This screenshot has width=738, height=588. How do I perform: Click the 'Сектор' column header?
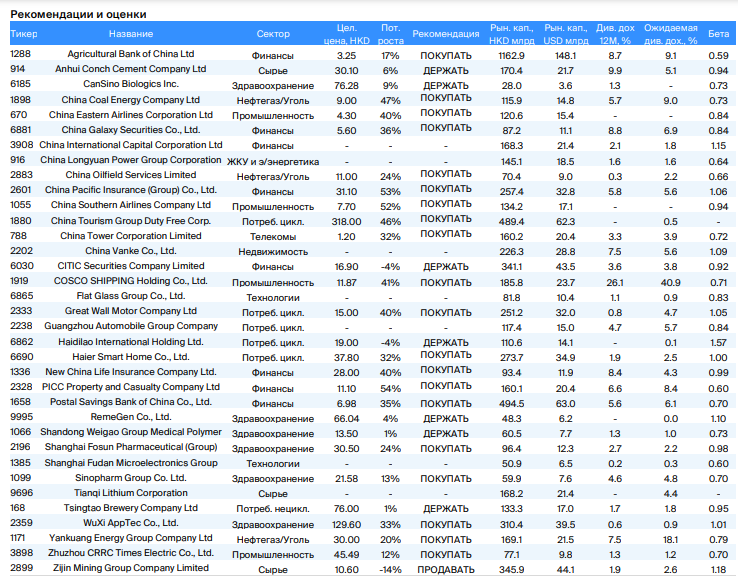(273, 34)
